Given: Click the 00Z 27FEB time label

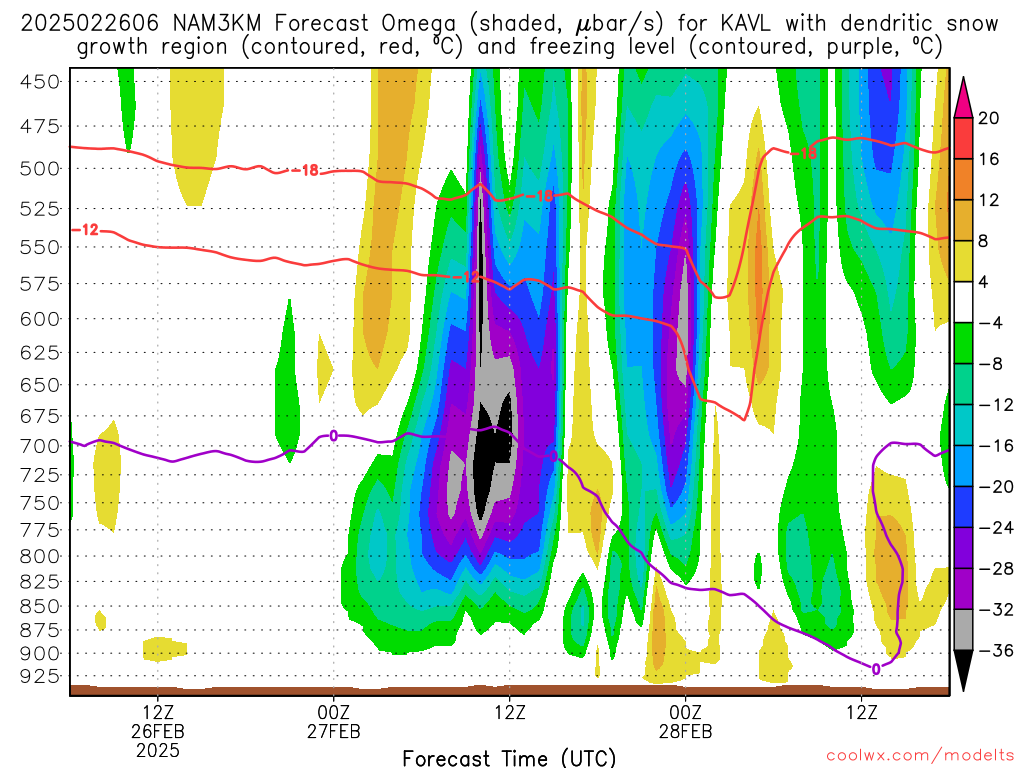Looking at the screenshot, I should pos(334,721).
